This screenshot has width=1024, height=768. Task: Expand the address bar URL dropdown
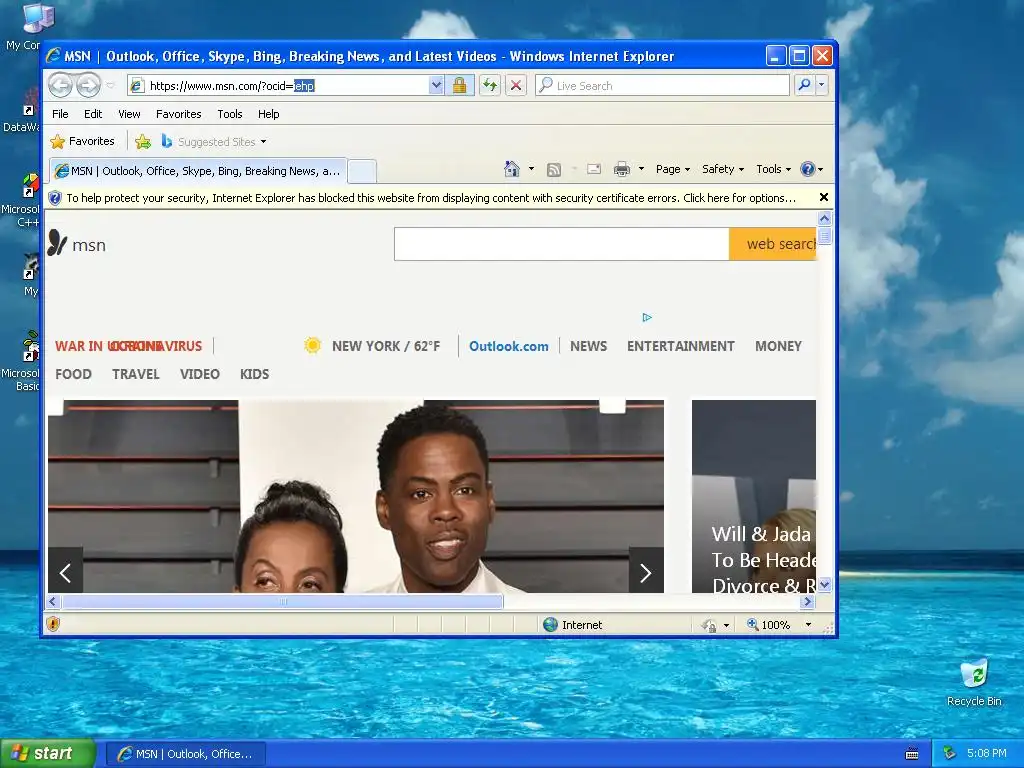point(436,86)
